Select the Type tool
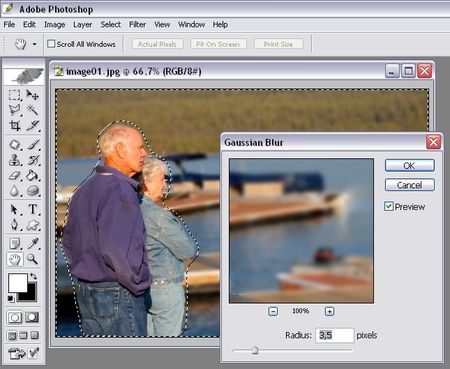 pyautogui.click(x=33, y=210)
